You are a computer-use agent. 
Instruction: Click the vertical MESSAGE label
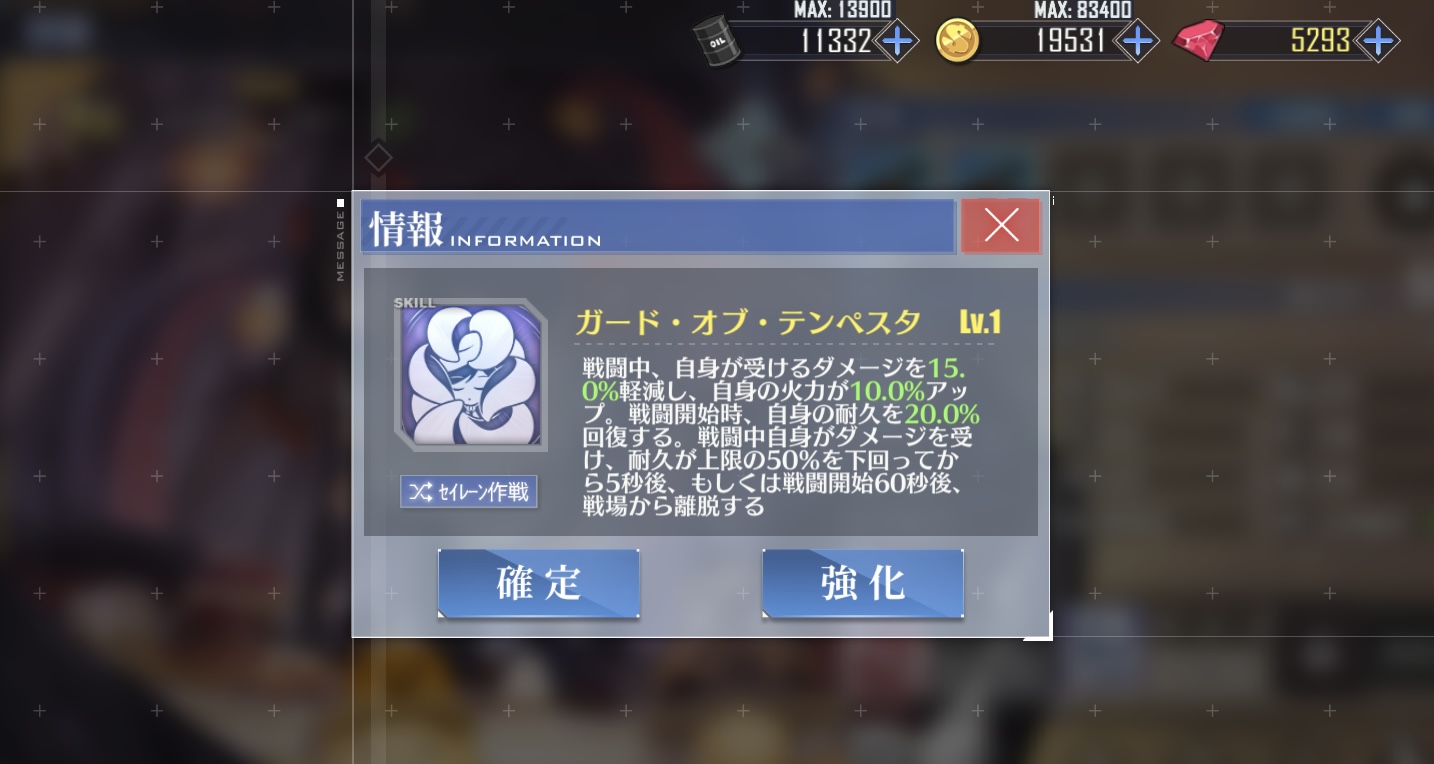point(340,246)
